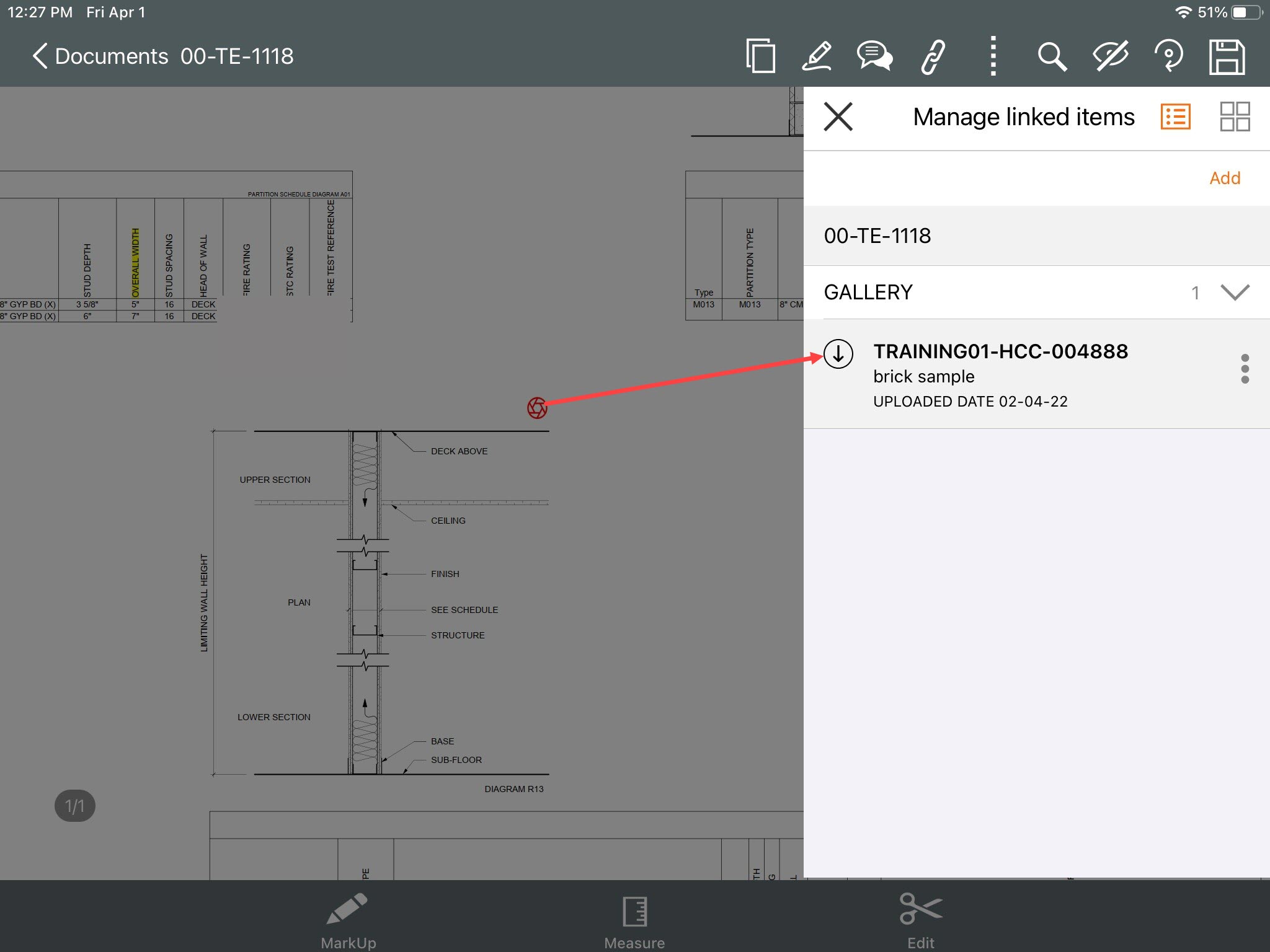Screen dimensions: 1270x952
Task: Switch linked items to grid view
Action: 1235,117
